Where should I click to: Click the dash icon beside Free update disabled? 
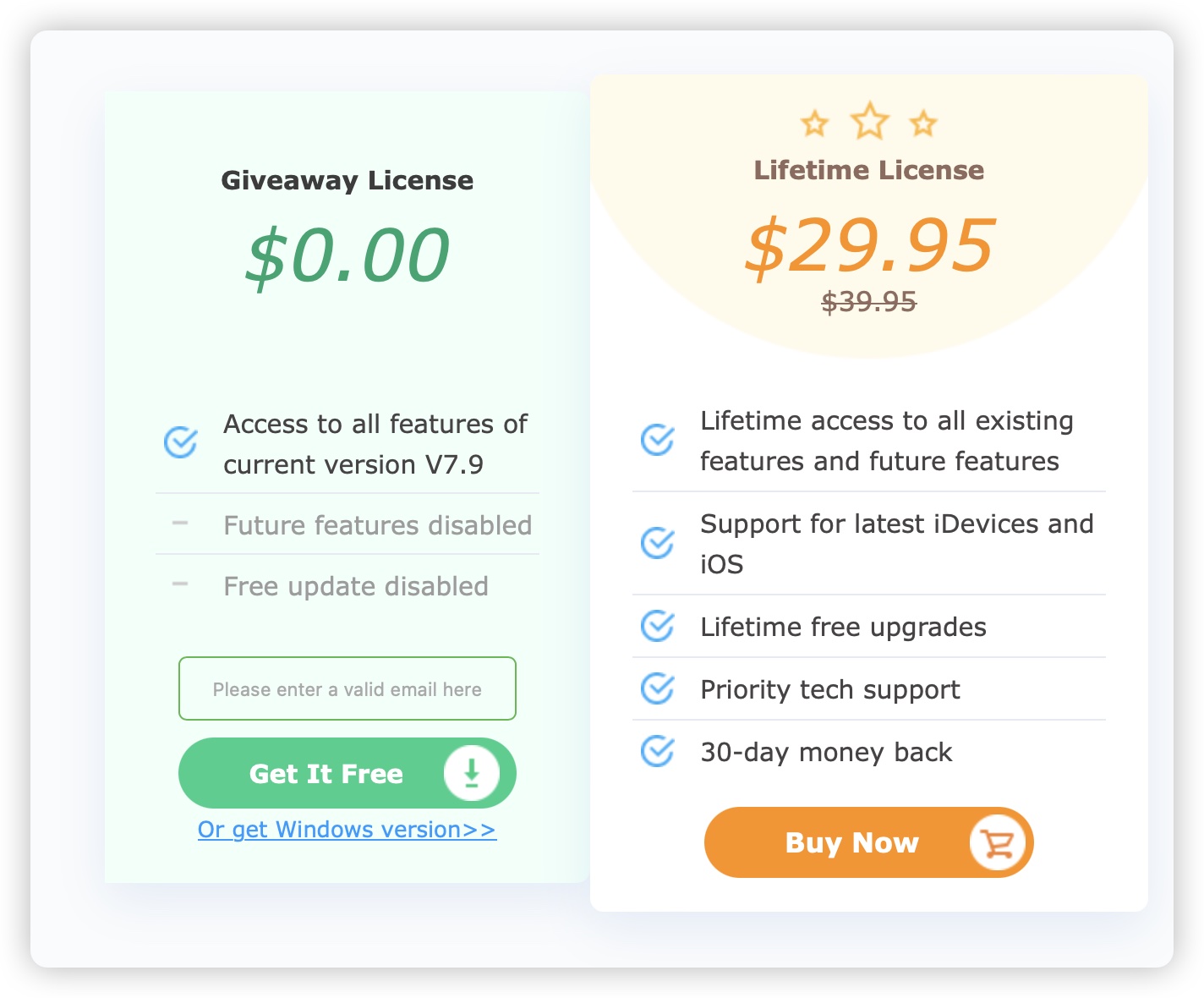(180, 584)
